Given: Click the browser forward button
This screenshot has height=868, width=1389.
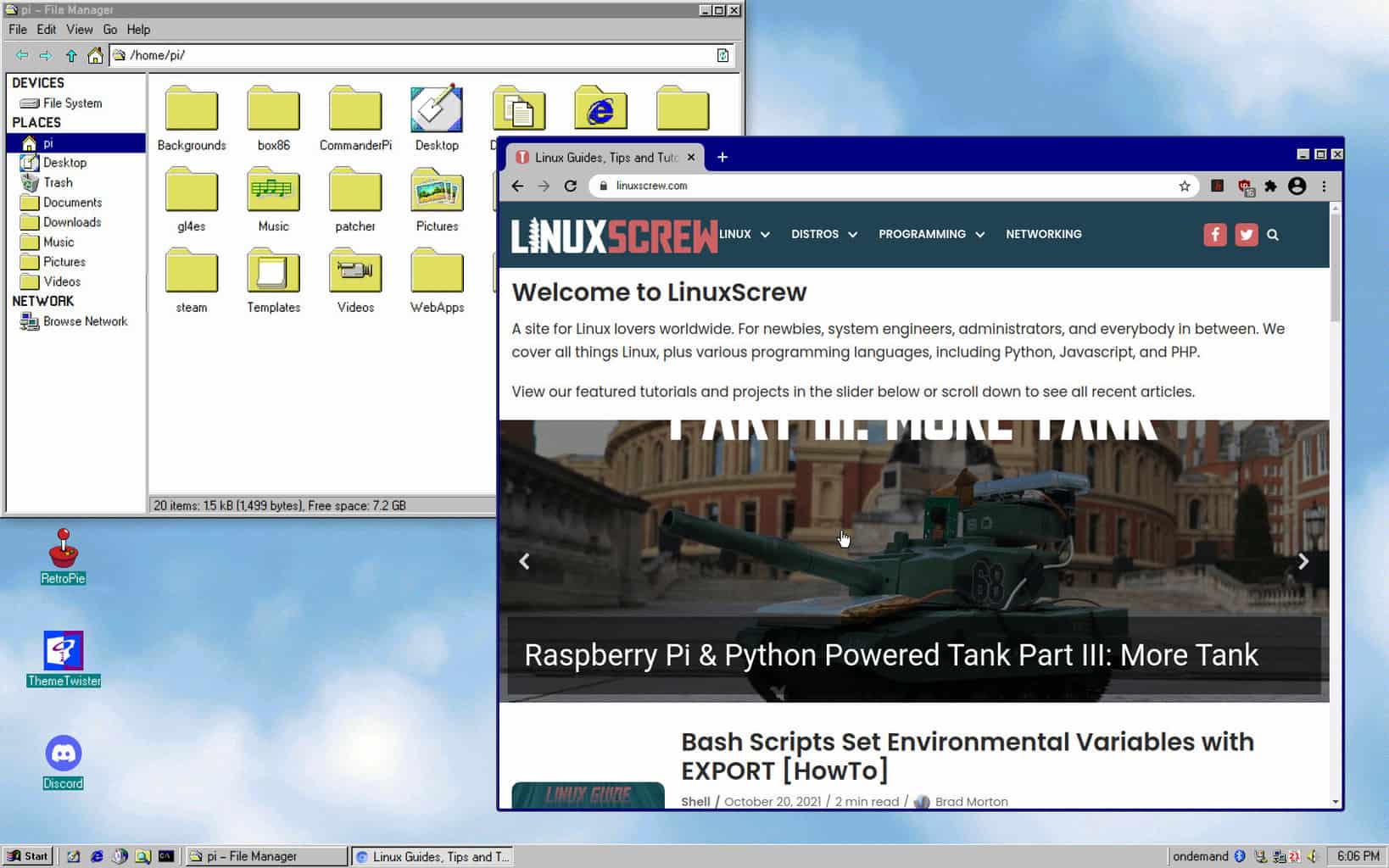Looking at the screenshot, I should tap(544, 186).
